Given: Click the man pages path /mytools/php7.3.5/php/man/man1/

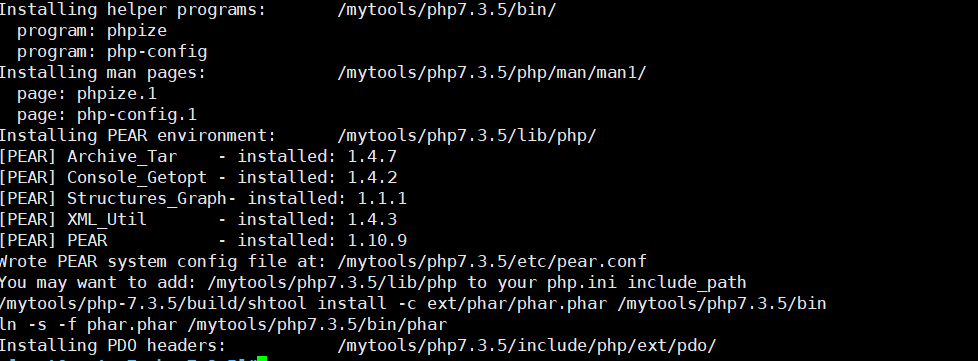Looking at the screenshot, I should tap(491, 73).
